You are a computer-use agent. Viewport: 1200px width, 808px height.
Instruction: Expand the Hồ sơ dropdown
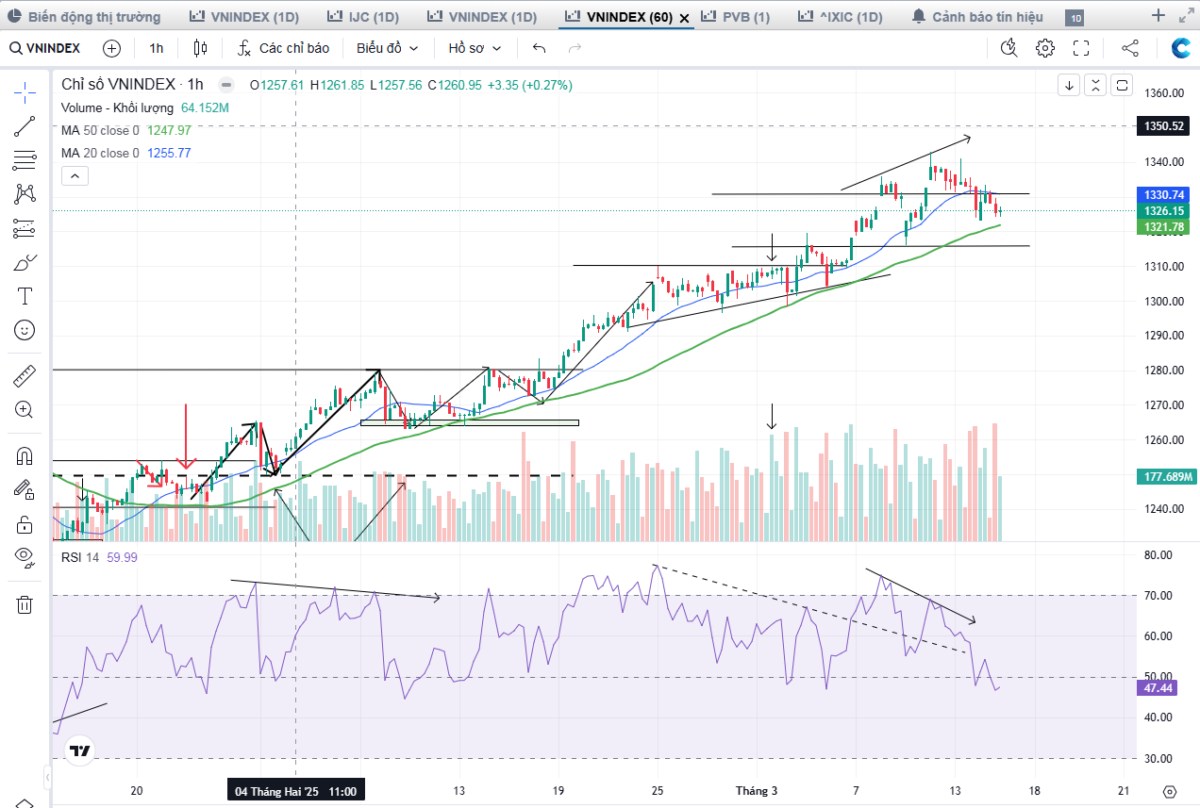pos(475,48)
